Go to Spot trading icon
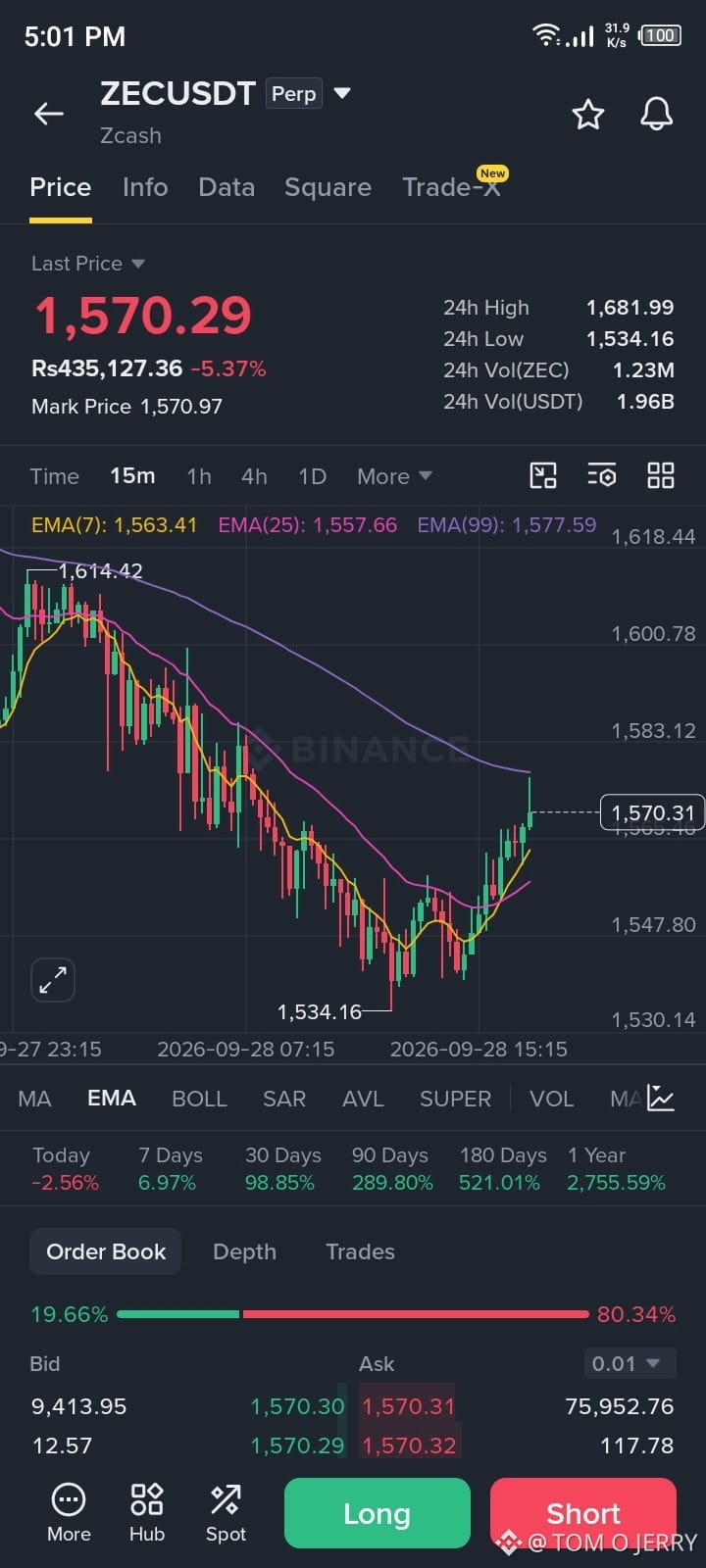 [x=226, y=1513]
